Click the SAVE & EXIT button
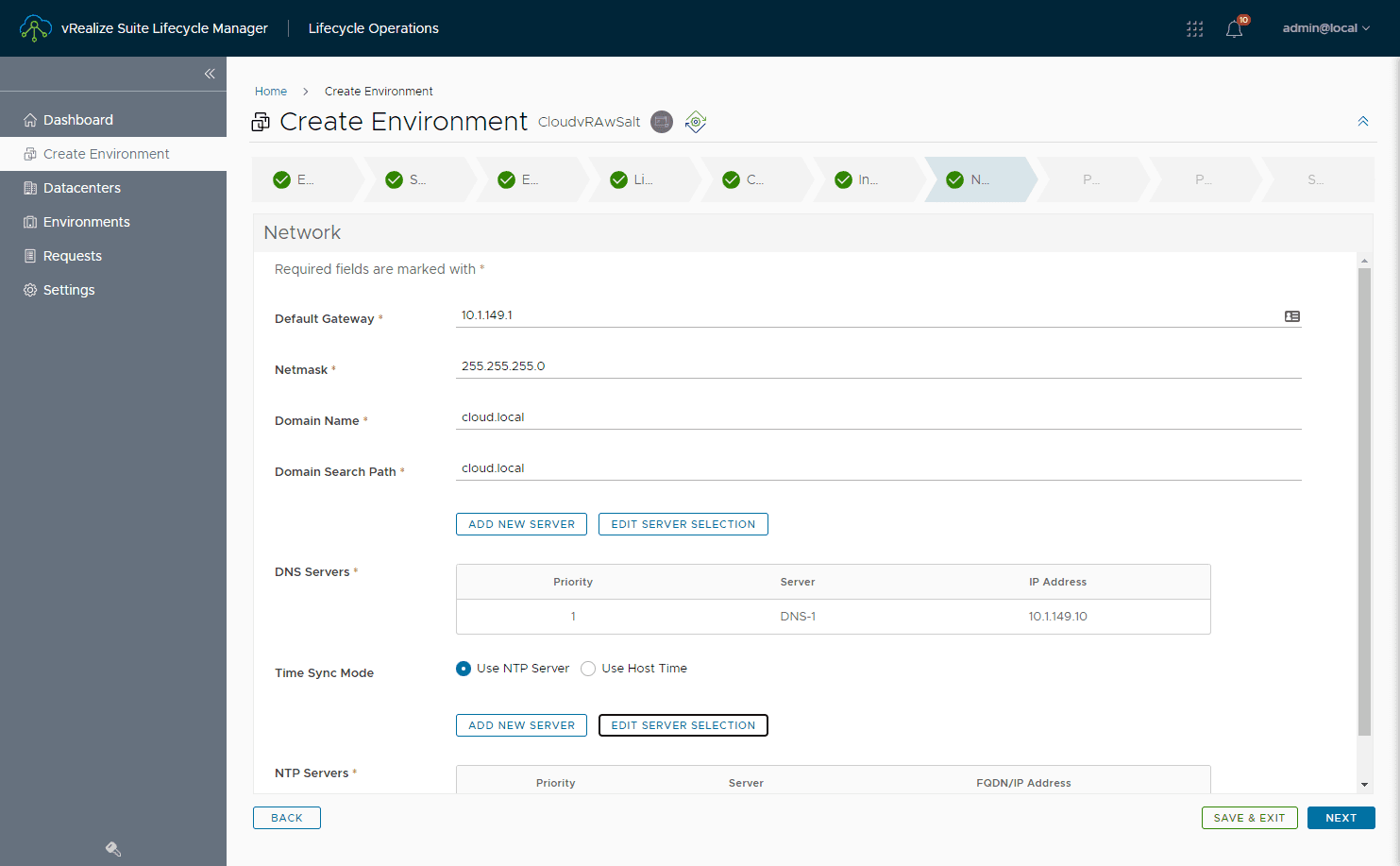1400x866 pixels. pyautogui.click(x=1249, y=818)
